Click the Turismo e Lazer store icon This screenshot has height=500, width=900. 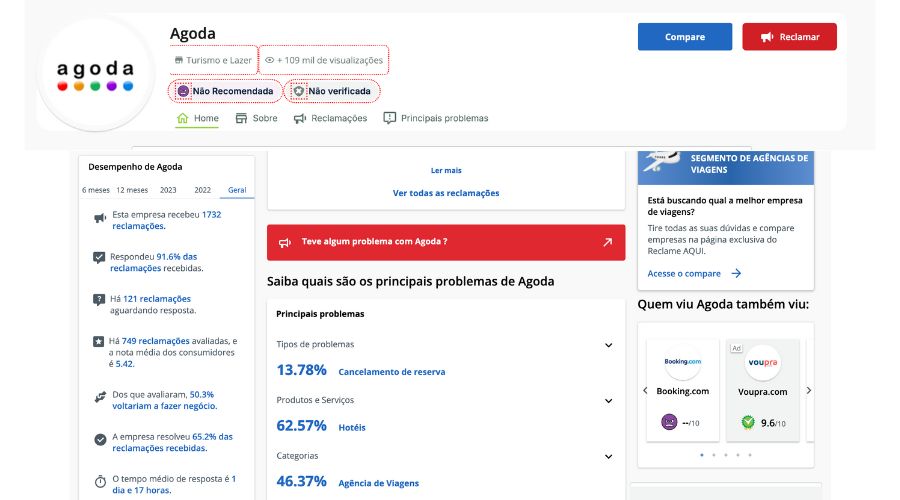pyautogui.click(x=179, y=60)
